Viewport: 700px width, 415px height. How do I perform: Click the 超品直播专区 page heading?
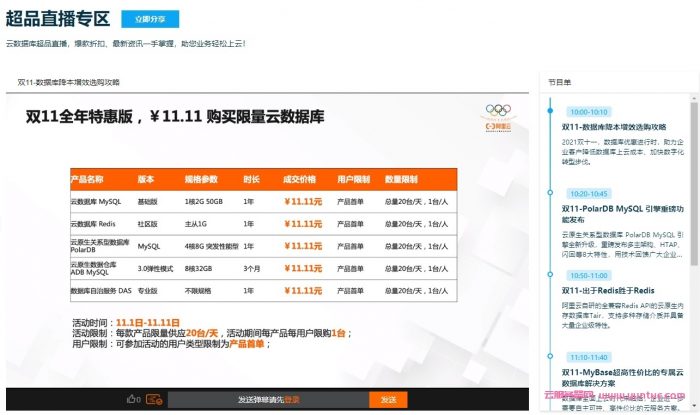56,19
